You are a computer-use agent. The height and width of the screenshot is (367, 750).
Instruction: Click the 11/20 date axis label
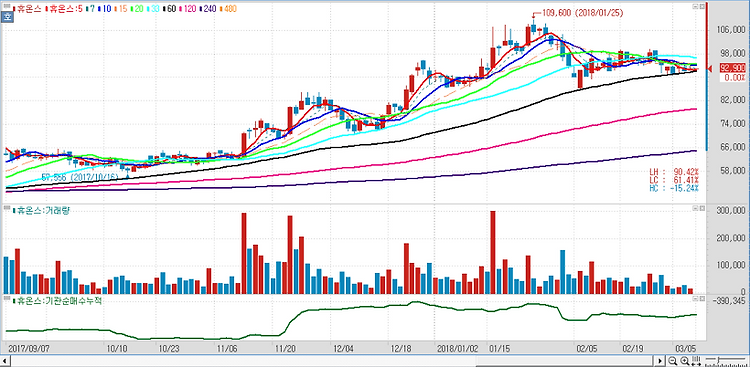[x=285, y=348]
